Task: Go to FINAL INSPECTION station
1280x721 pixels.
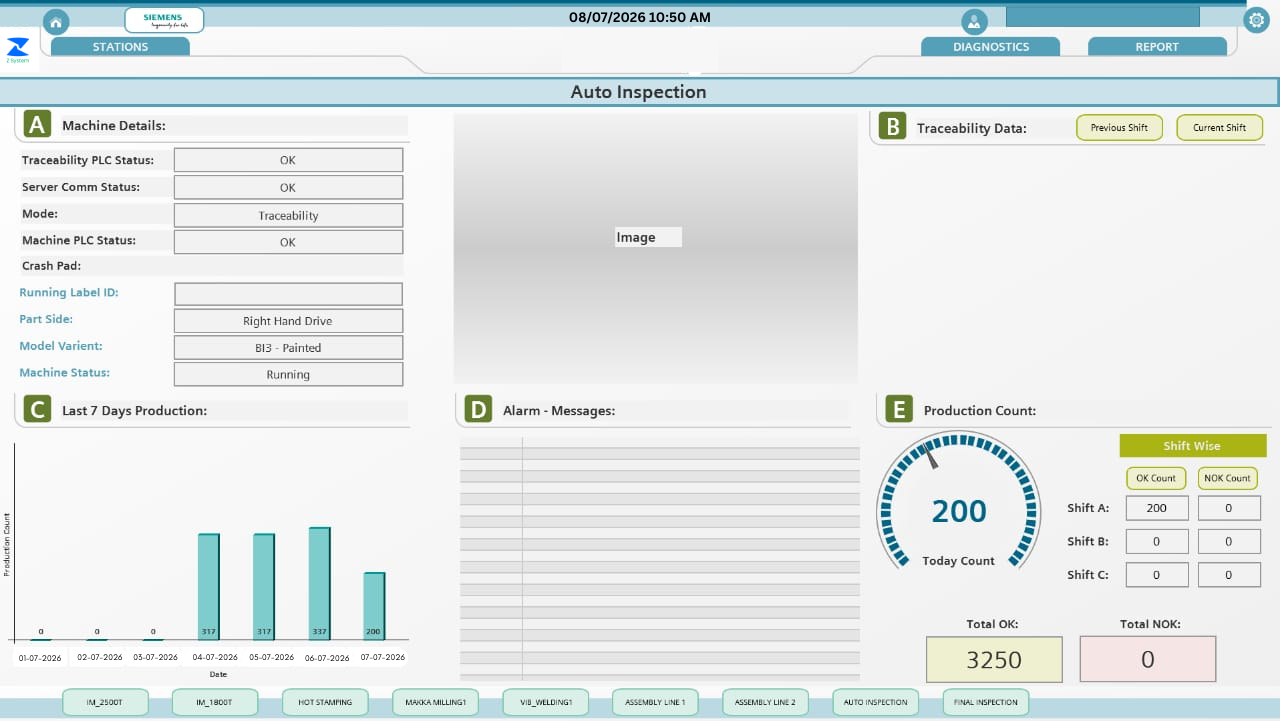Action: coord(985,702)
